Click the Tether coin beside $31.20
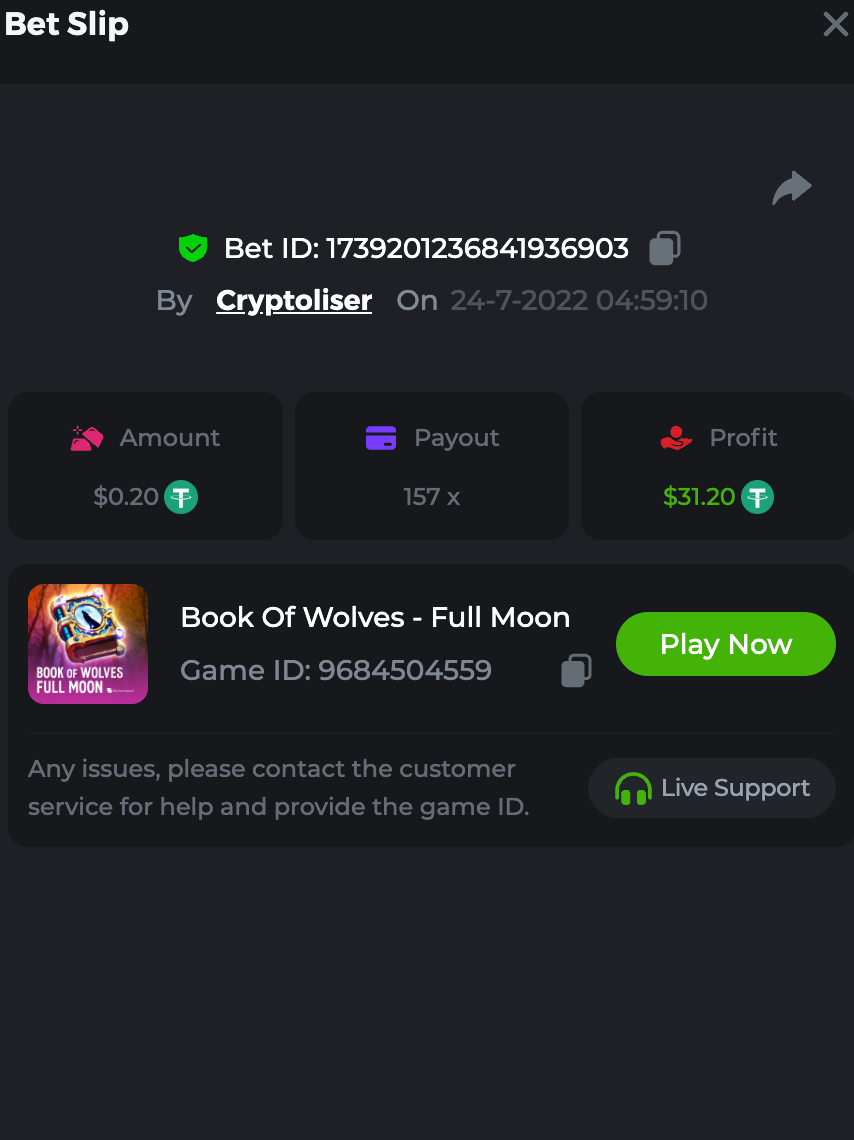The width and height of the screenshot is (854, 1140). pos(757,497)
